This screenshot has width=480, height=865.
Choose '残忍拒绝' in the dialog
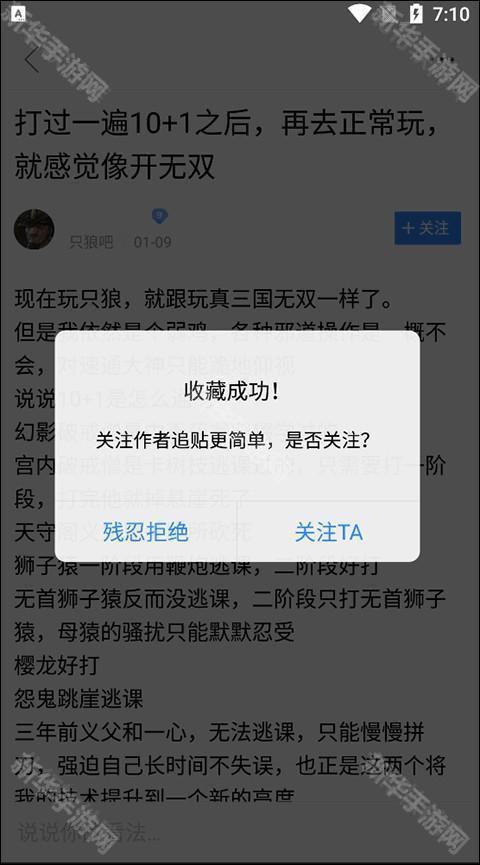(146, 532)
